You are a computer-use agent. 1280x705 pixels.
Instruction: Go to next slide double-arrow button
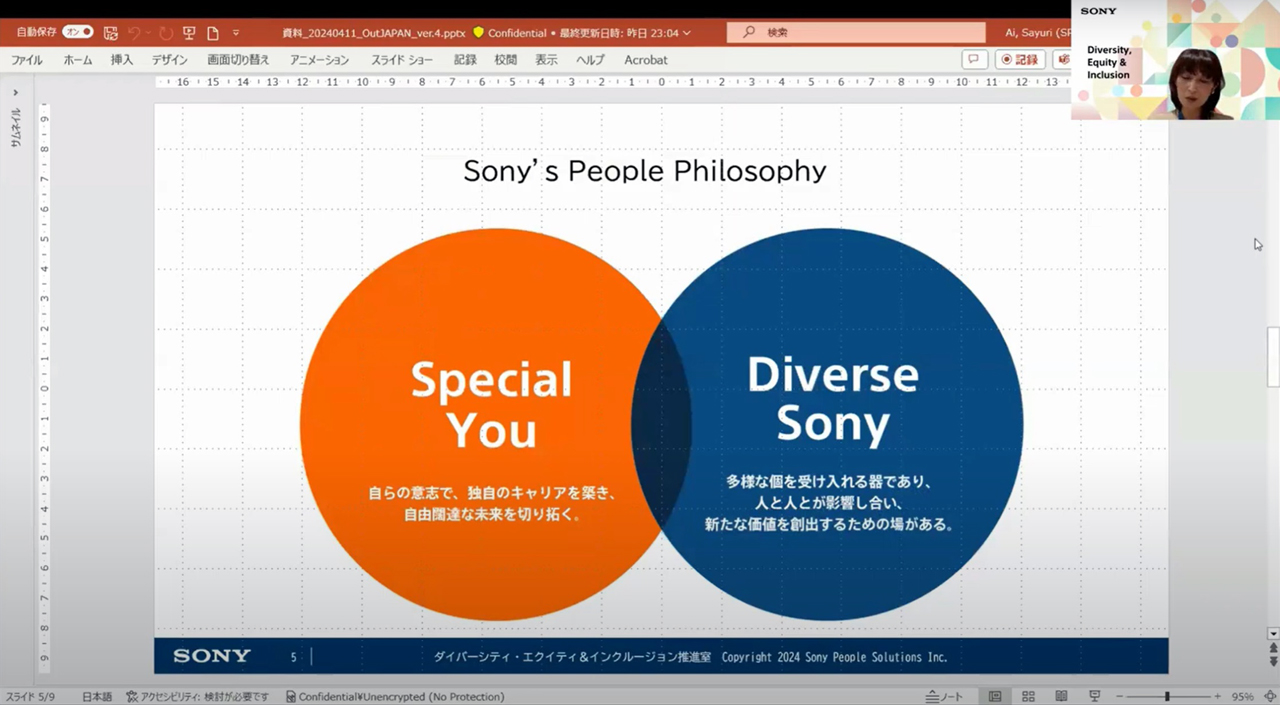(1273, 662)
